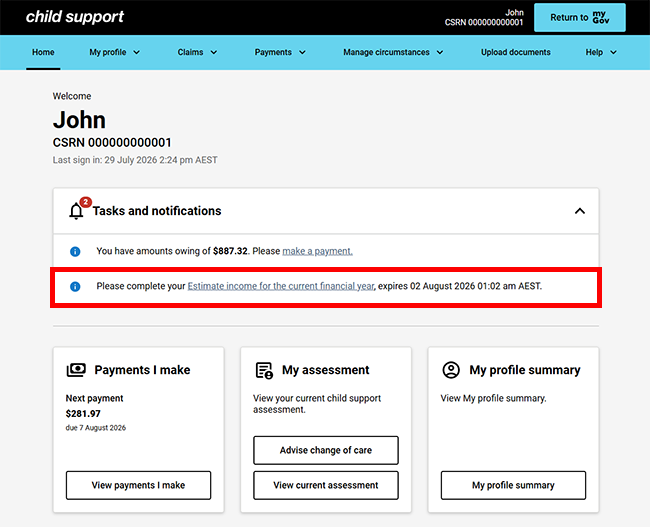Image resolution: width=650 pixels, height=527 pixels.
Task: Click the CSRN number under John heading
Action: coord(112,143)
